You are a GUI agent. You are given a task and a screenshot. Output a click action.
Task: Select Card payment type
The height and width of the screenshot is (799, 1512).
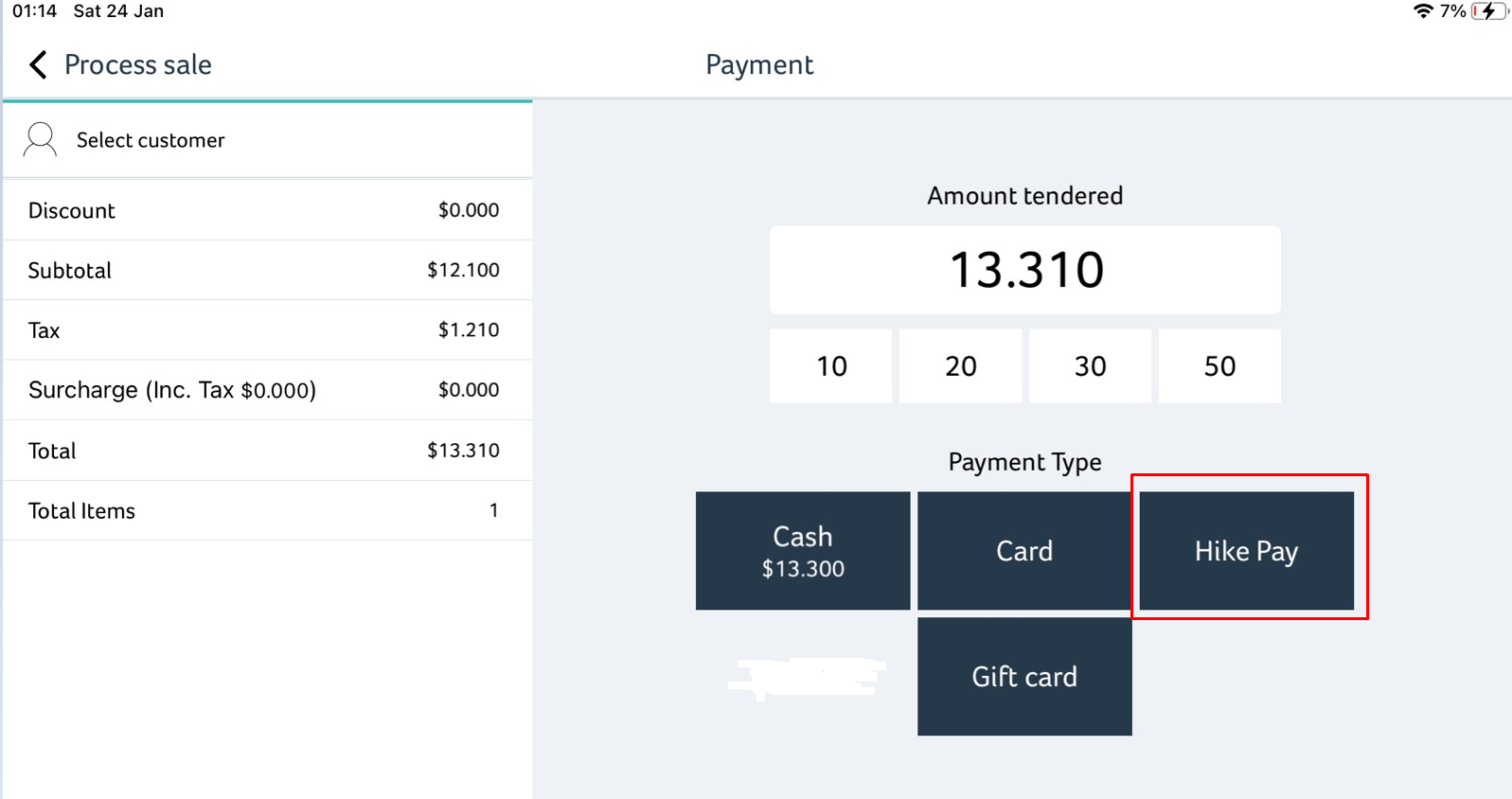tap(1024, 551)
